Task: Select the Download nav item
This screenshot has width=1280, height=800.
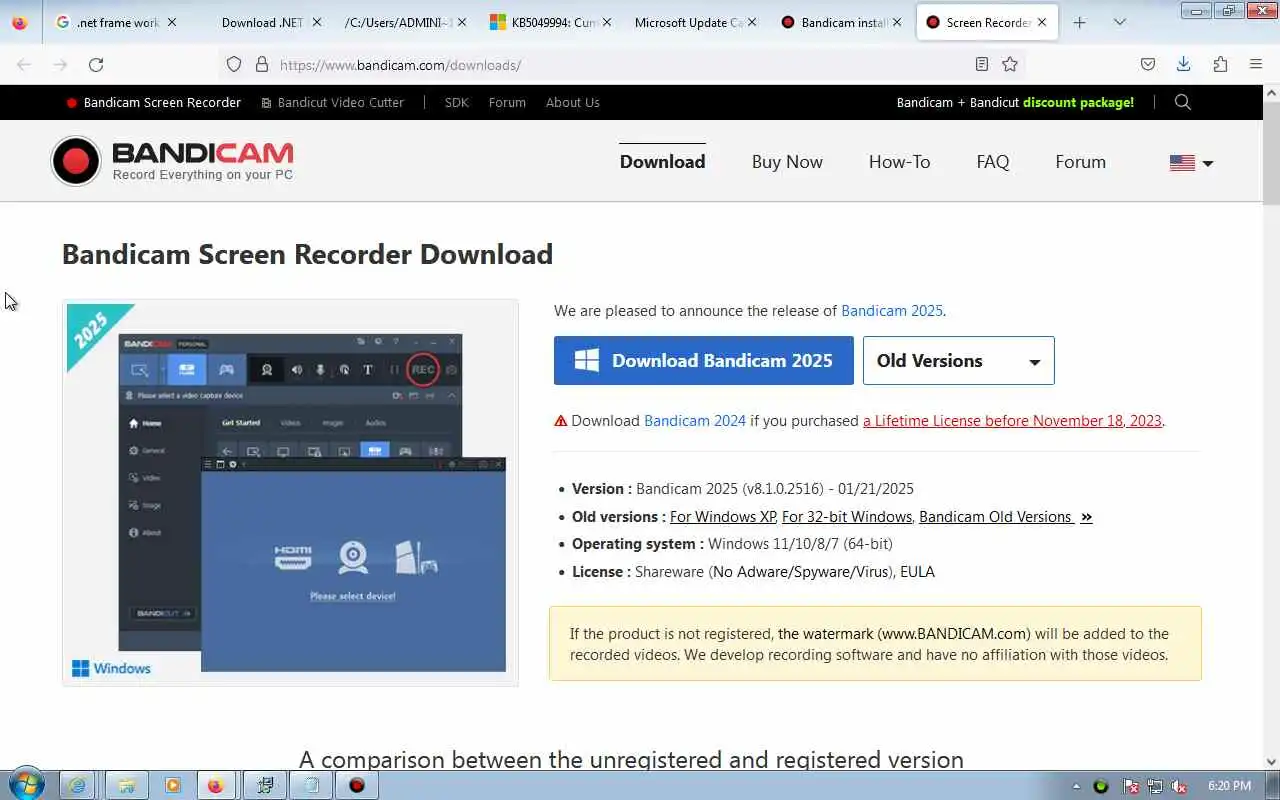Action: 662,161
